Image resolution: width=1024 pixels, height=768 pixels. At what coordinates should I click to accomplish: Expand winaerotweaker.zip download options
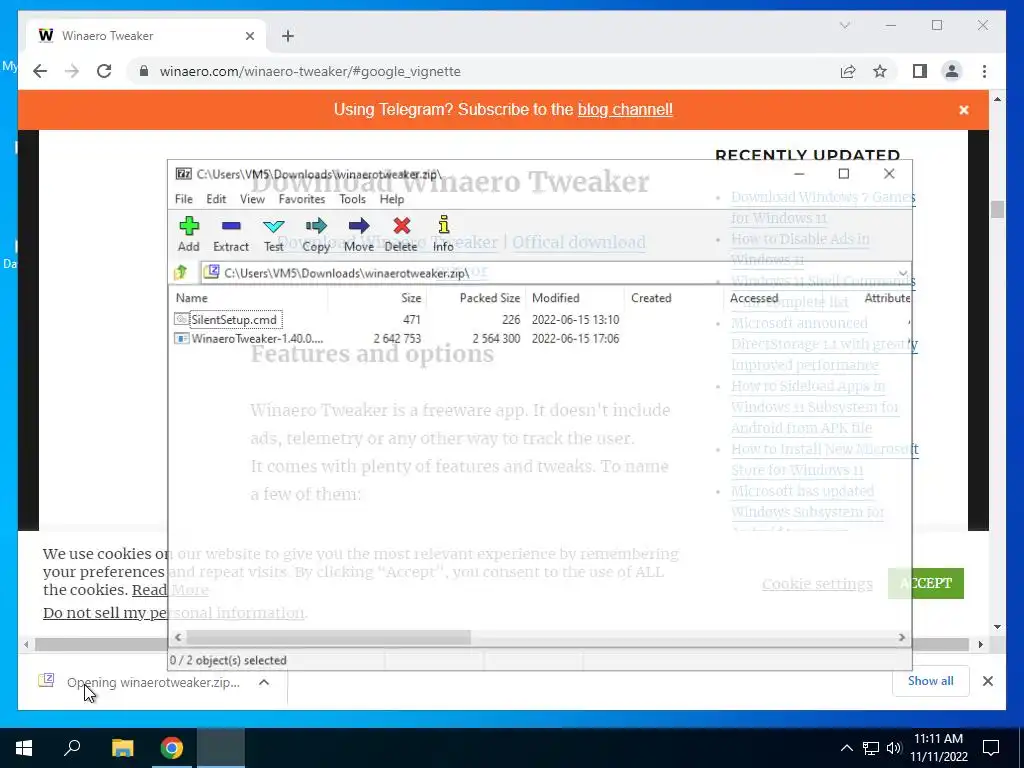(x=264, y=682)
